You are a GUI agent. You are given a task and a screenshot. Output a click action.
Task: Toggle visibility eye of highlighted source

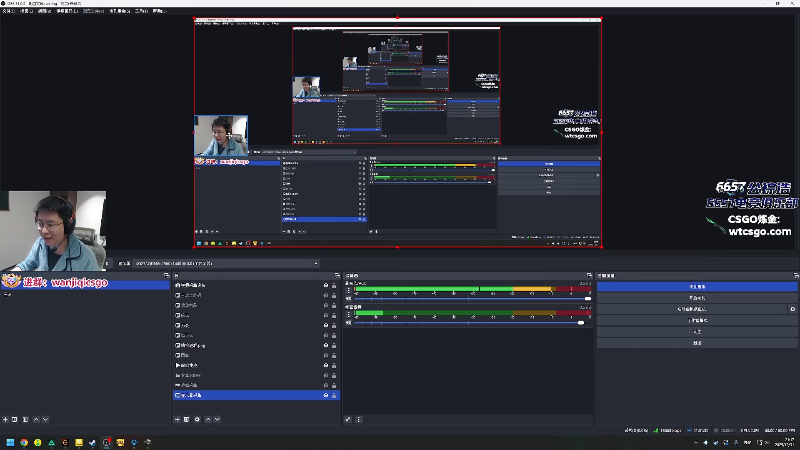click(326, 395)
